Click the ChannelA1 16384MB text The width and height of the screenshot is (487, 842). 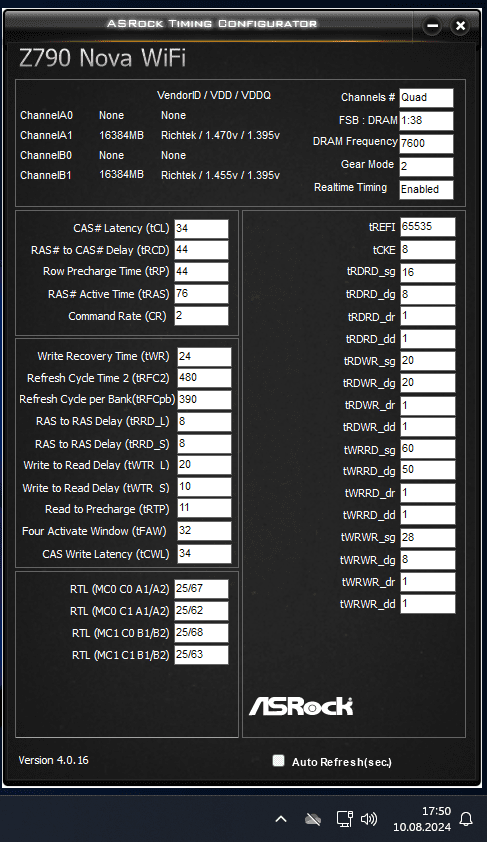(121, 135)
